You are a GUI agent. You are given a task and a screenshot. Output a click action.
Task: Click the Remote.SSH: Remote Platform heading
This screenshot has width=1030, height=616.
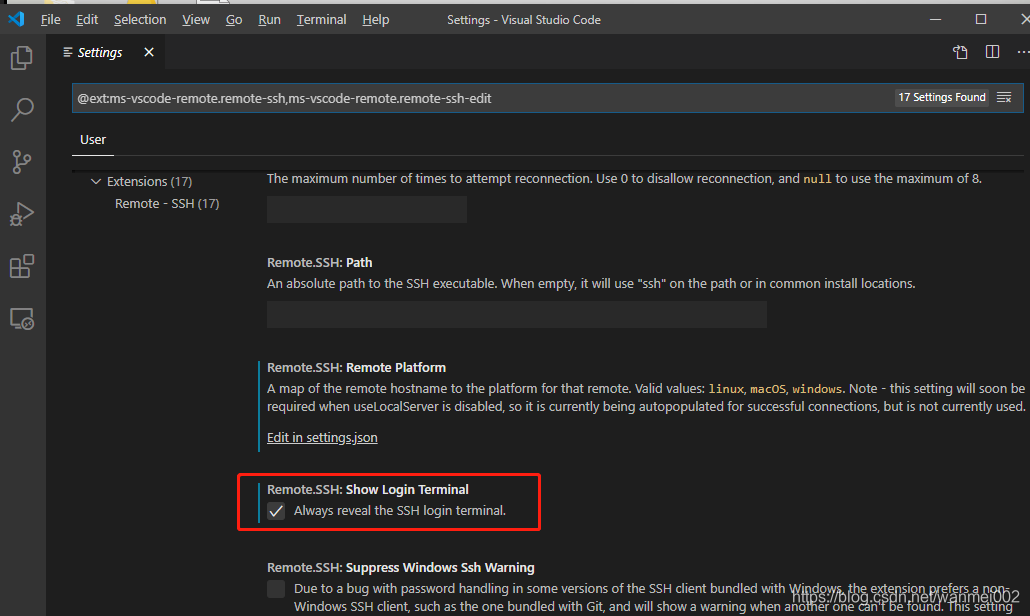356,368
